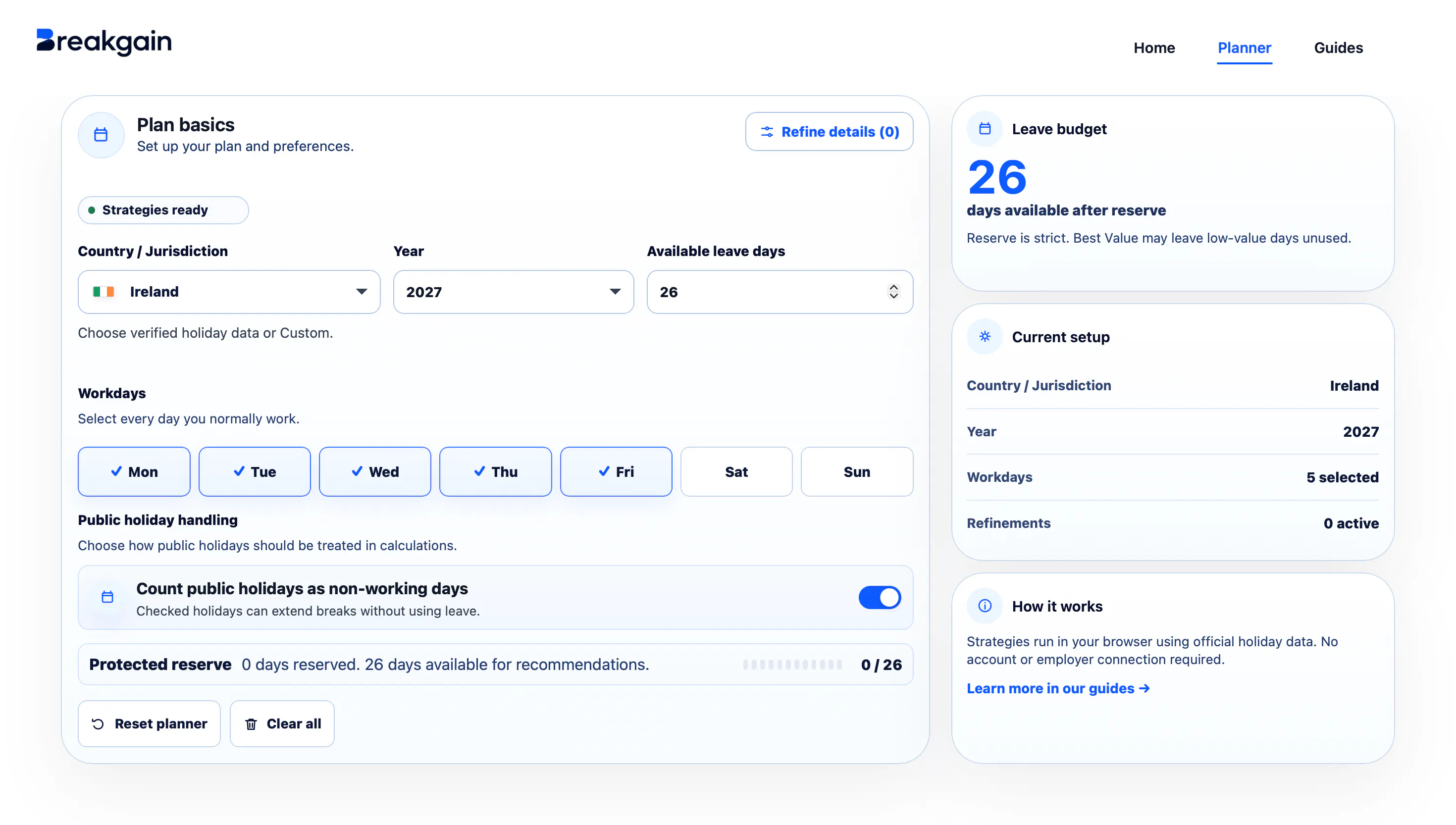Click the 'Plan basics' heading
1456x825 pixels.
click(186, 125)
